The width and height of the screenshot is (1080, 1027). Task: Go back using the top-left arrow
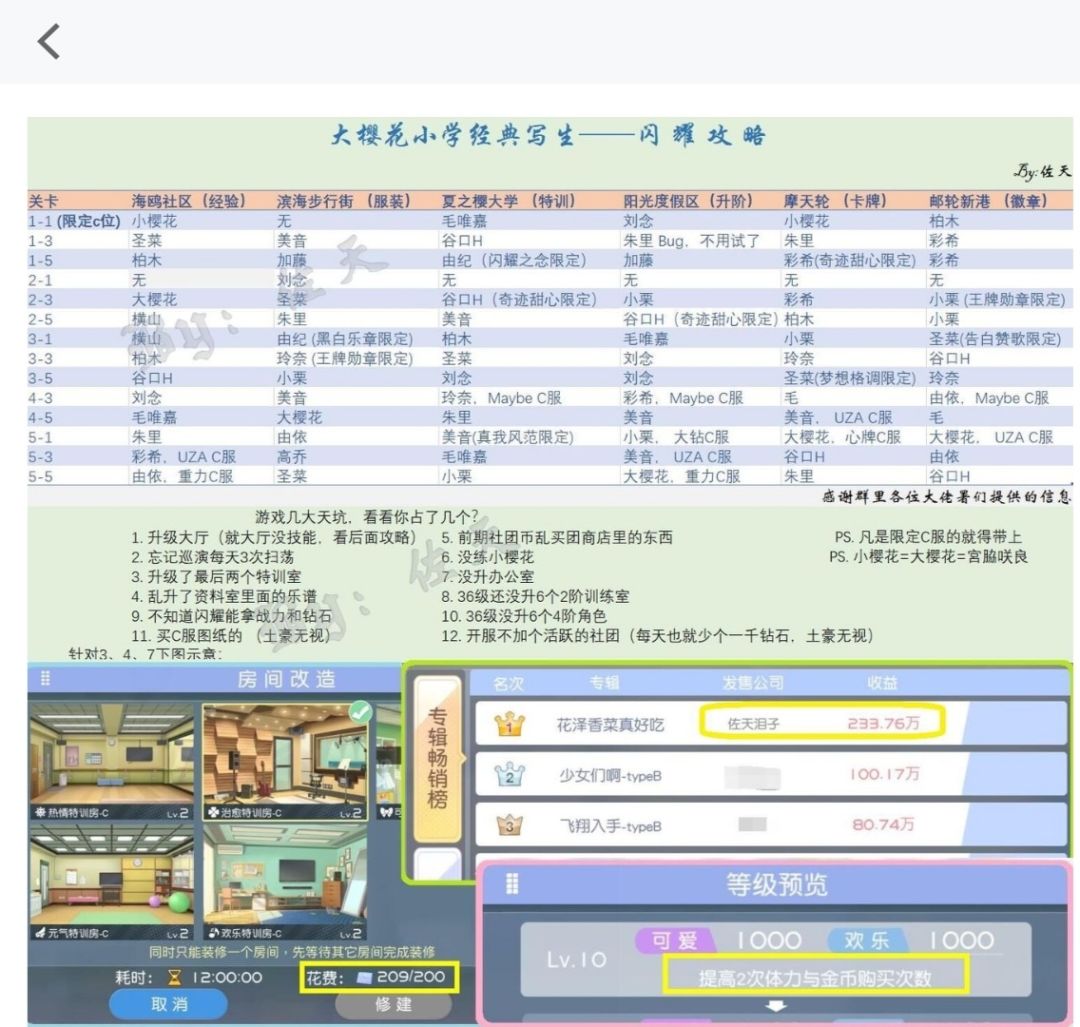point(48,41)
